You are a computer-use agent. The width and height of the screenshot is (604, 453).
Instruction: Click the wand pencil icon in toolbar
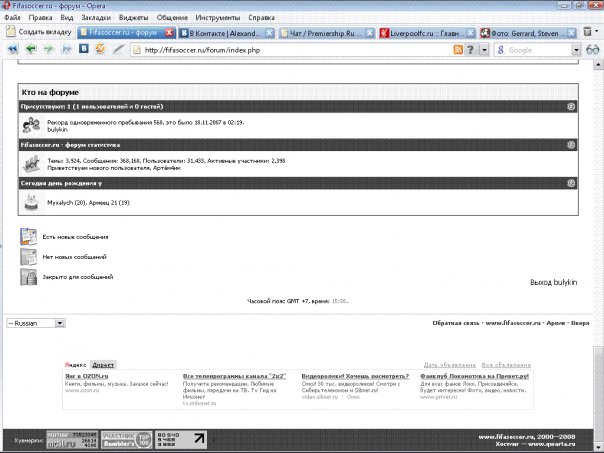point(119,49)
